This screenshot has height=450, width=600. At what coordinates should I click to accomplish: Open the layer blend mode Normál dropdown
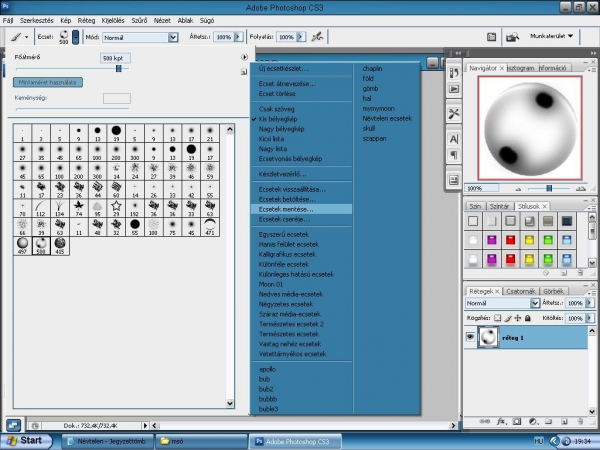point(502,303)
